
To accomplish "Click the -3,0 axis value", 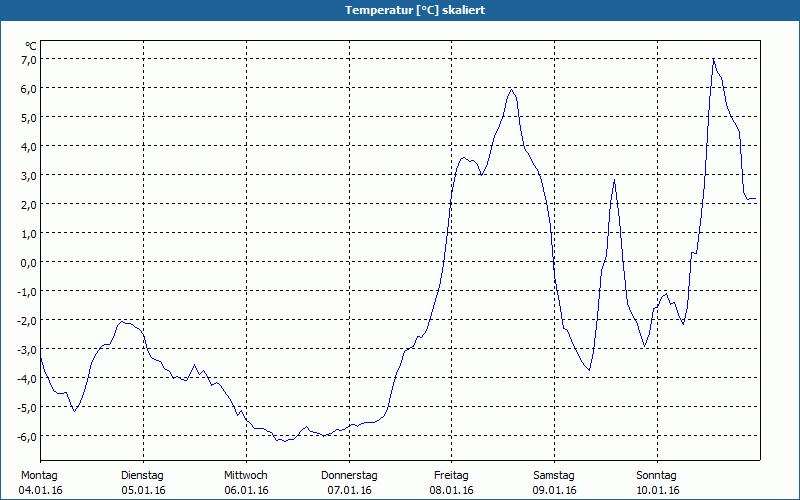I will pyautogui.click(x=28, y=350).
